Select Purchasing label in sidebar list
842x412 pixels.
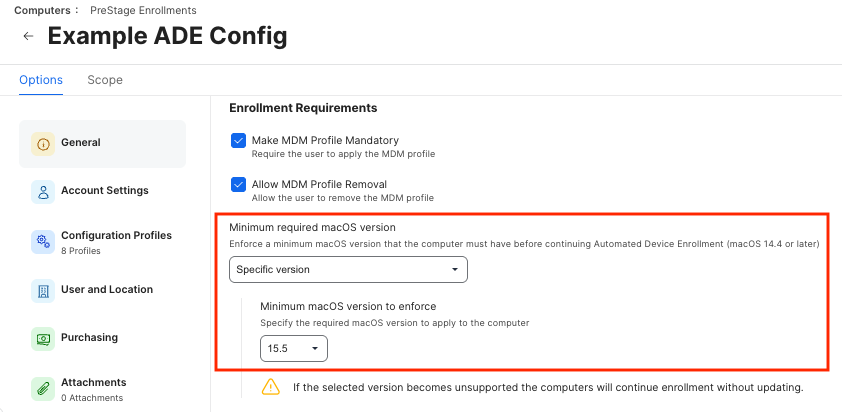(89, 338)
